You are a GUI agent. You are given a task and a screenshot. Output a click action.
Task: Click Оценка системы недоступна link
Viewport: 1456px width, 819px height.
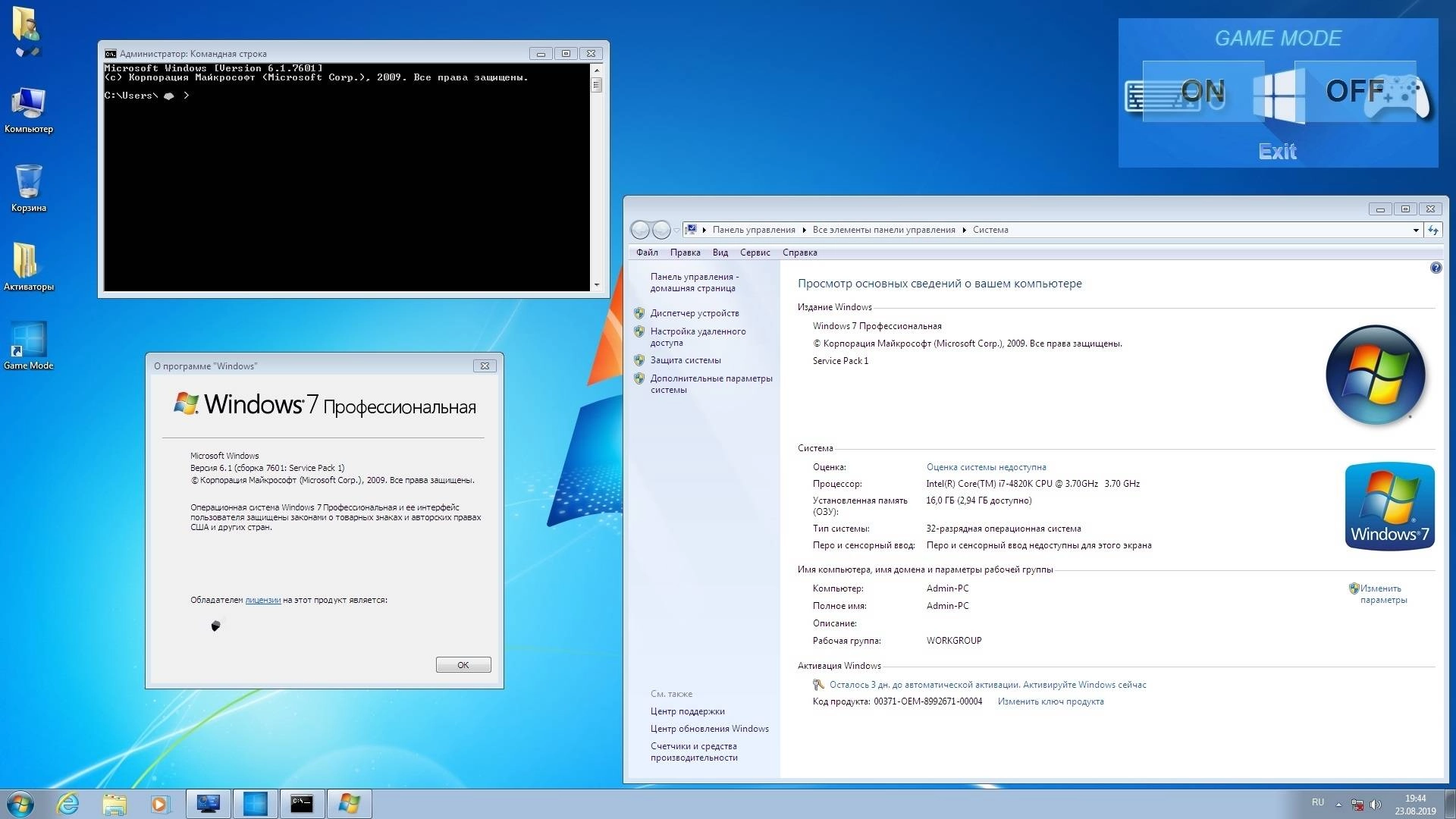point(986,467)
